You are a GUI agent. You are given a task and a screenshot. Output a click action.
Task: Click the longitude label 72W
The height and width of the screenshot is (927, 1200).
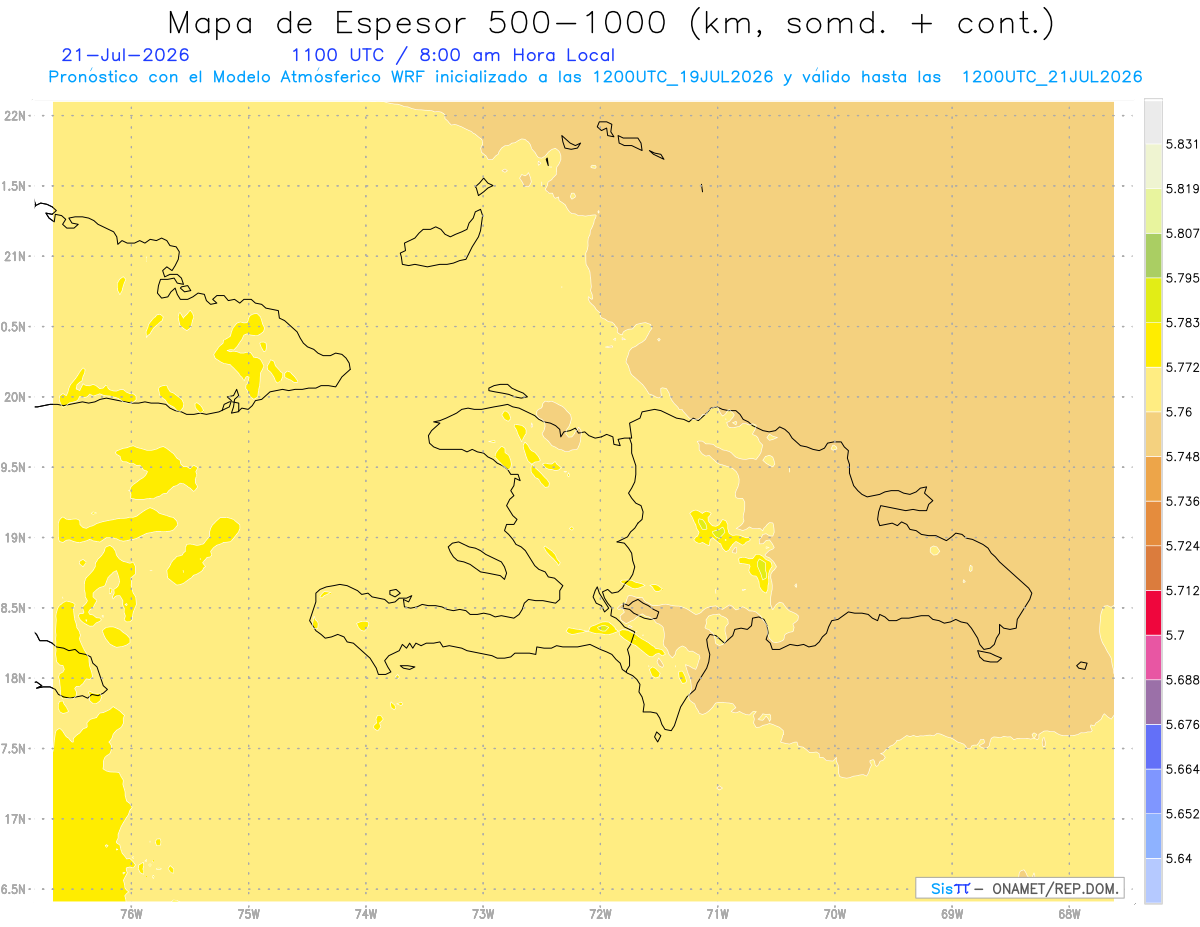click(600, 913)
